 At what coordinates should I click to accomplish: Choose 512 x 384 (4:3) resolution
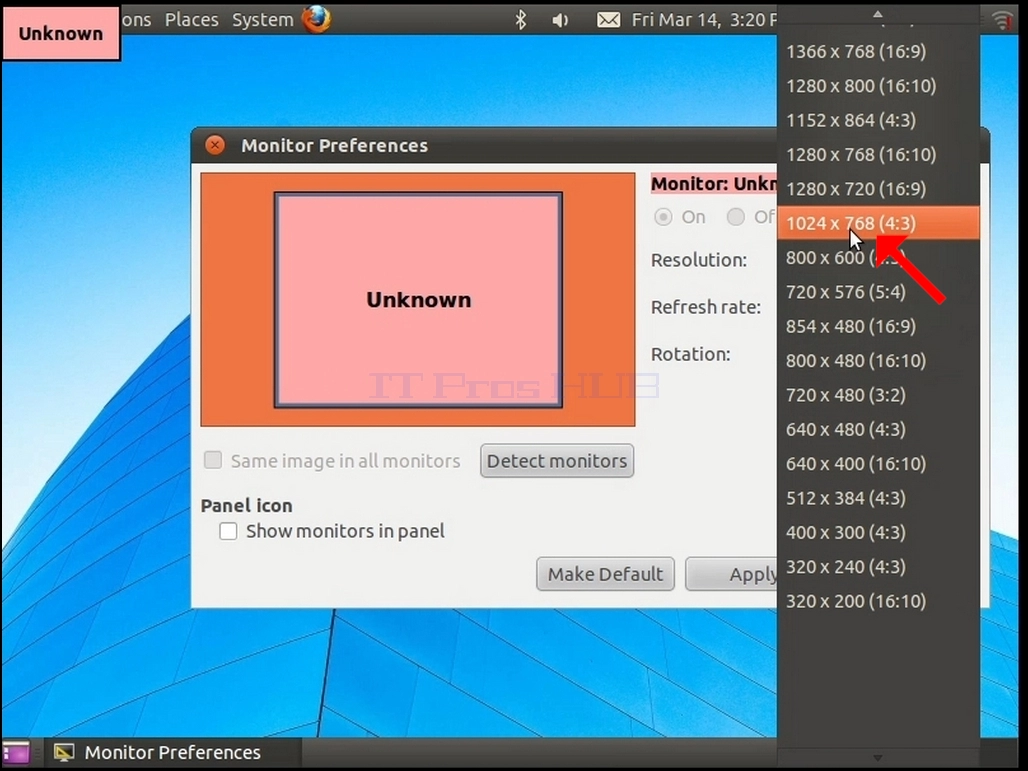[878, 498]
